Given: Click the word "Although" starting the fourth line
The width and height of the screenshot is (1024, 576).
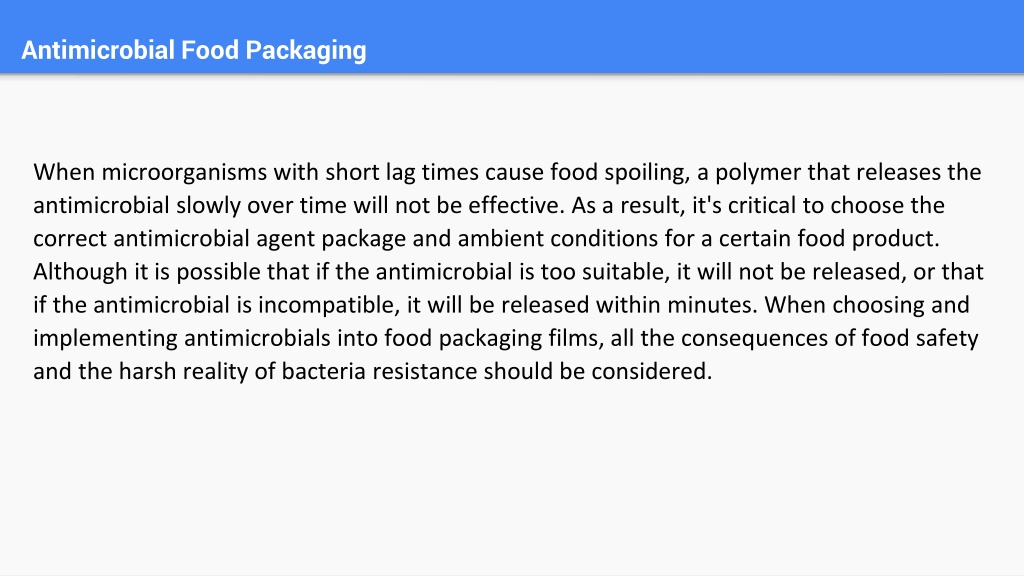Looking at the screenshot, I should coord(80,272).
